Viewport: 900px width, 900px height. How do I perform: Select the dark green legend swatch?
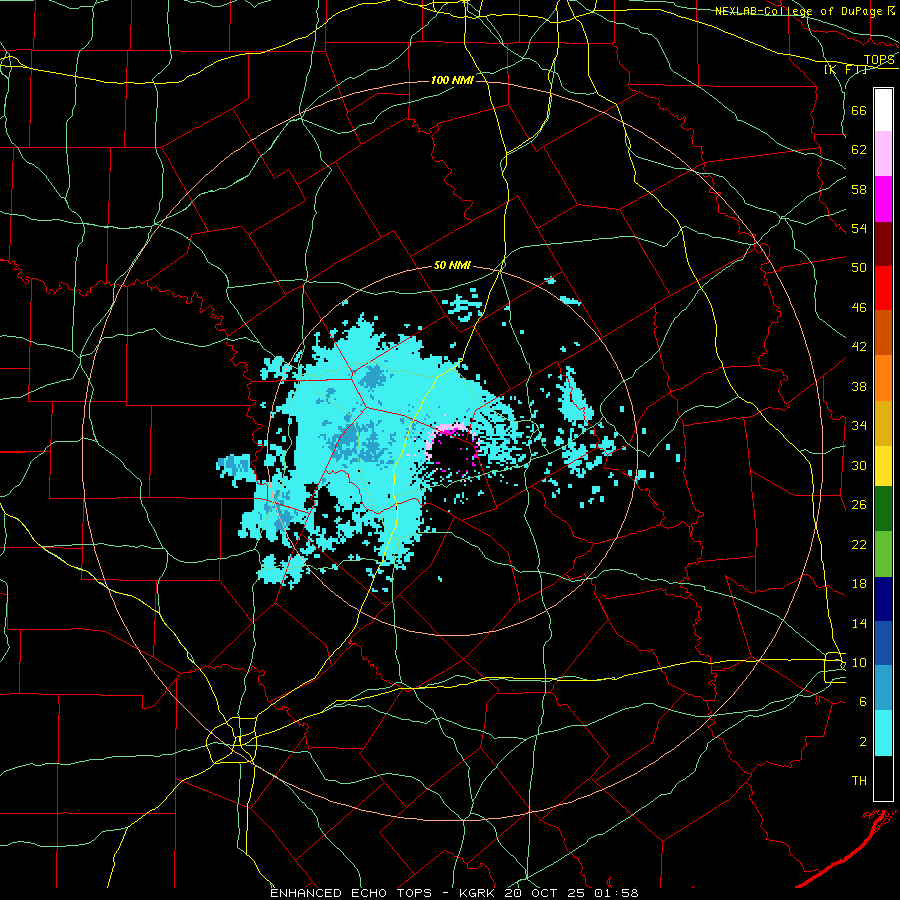tap(883, 509)
